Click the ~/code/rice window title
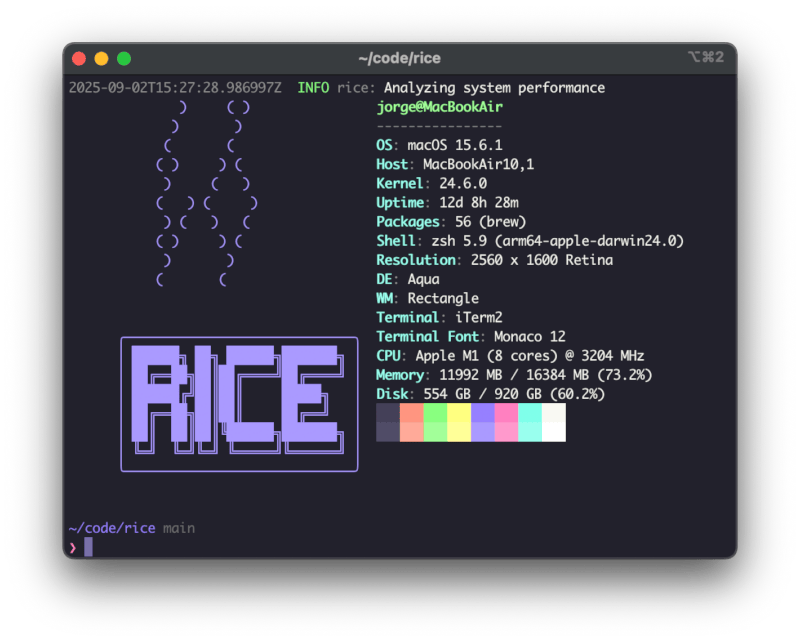This screenshot has height=642, width=800. (399, 59)
